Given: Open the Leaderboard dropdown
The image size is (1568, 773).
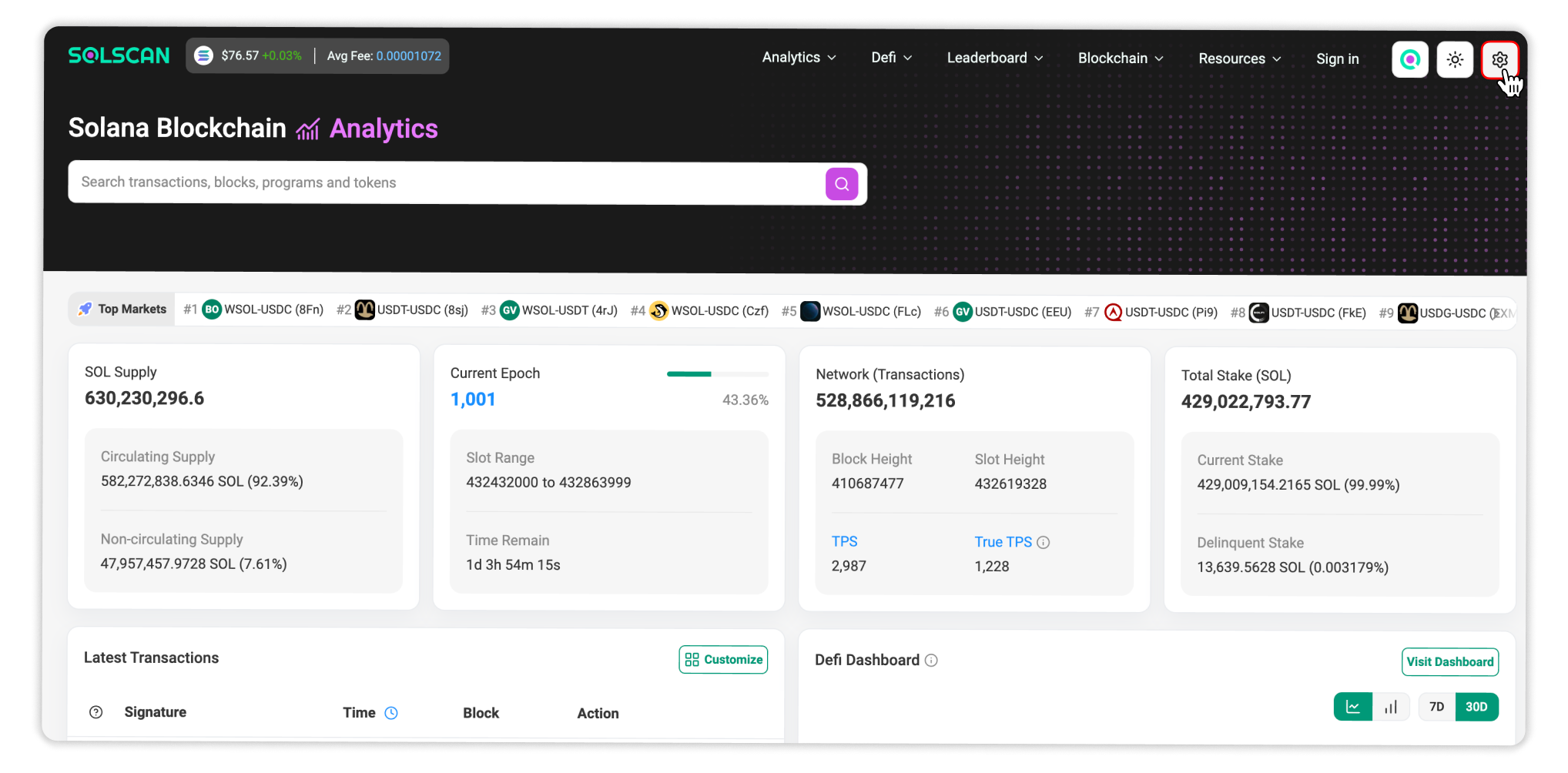Looking at the screenshot, I should coord(995,58).
